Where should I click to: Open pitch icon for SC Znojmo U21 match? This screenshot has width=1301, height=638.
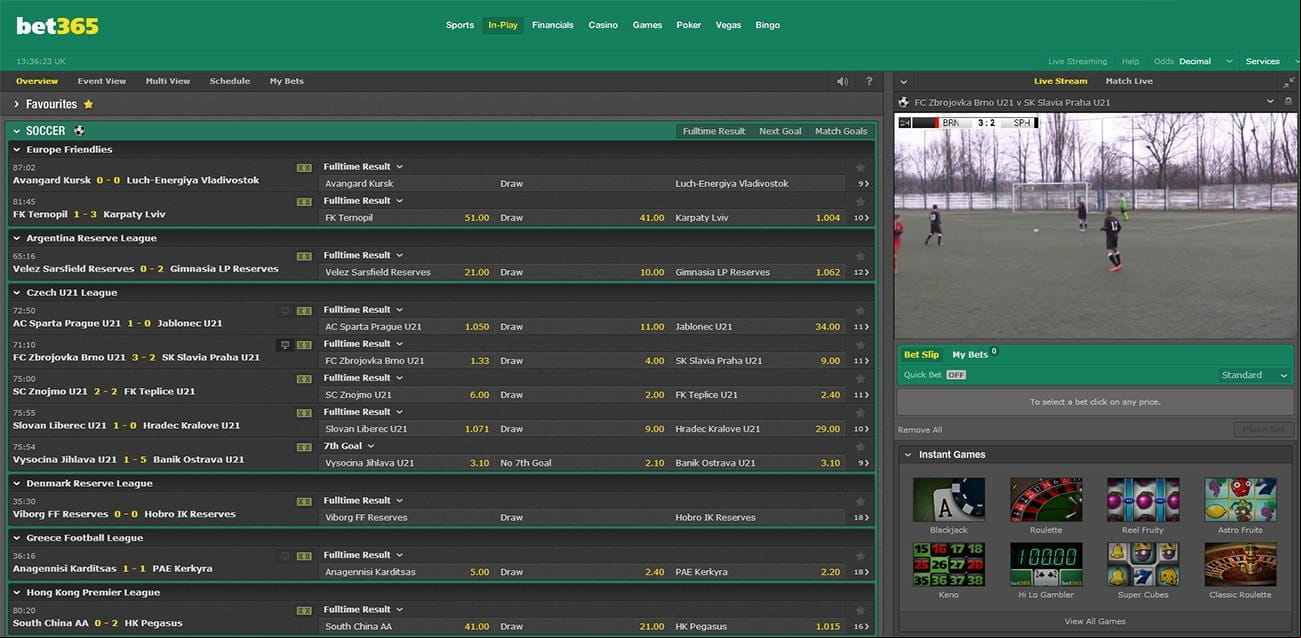(x=304, y=378)
